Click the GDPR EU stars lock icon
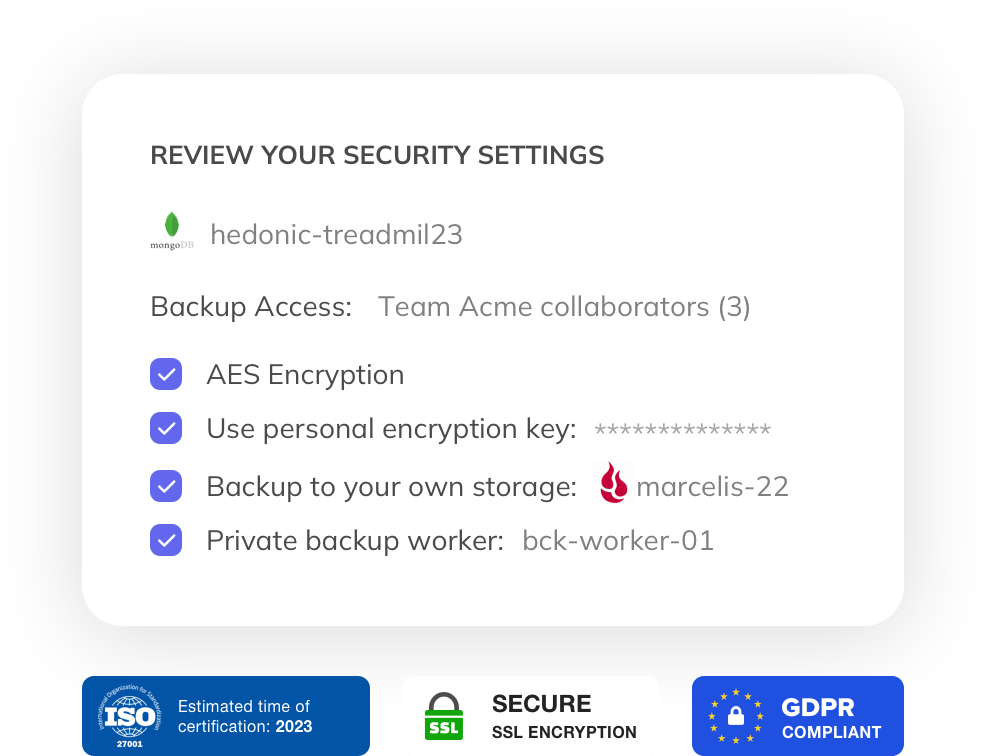 736,716
